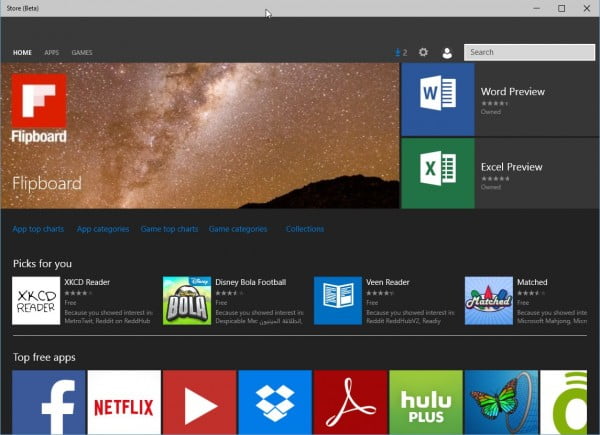Close the Store (Beta) window

pos(587,8)
